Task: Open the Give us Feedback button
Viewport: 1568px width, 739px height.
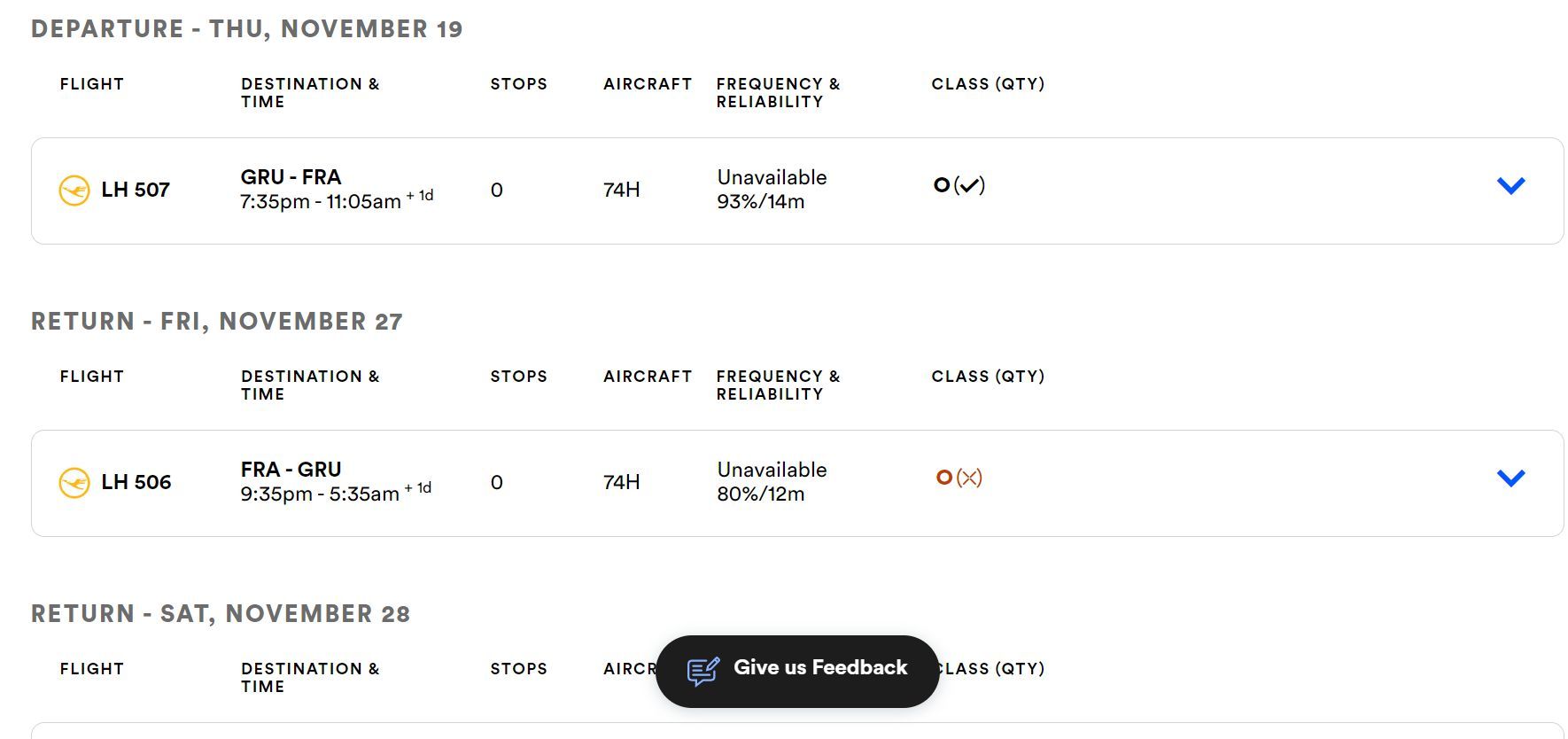Action: point(797,671)
